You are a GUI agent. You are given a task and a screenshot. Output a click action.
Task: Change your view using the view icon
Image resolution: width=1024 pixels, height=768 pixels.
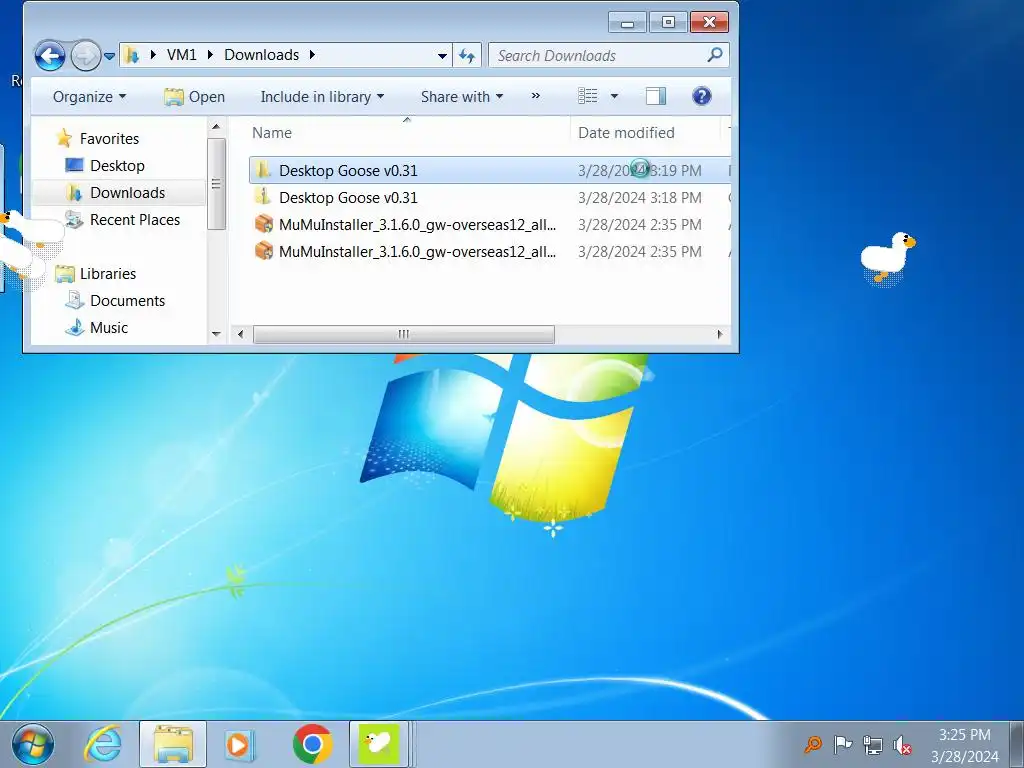(x=588, y=96)
